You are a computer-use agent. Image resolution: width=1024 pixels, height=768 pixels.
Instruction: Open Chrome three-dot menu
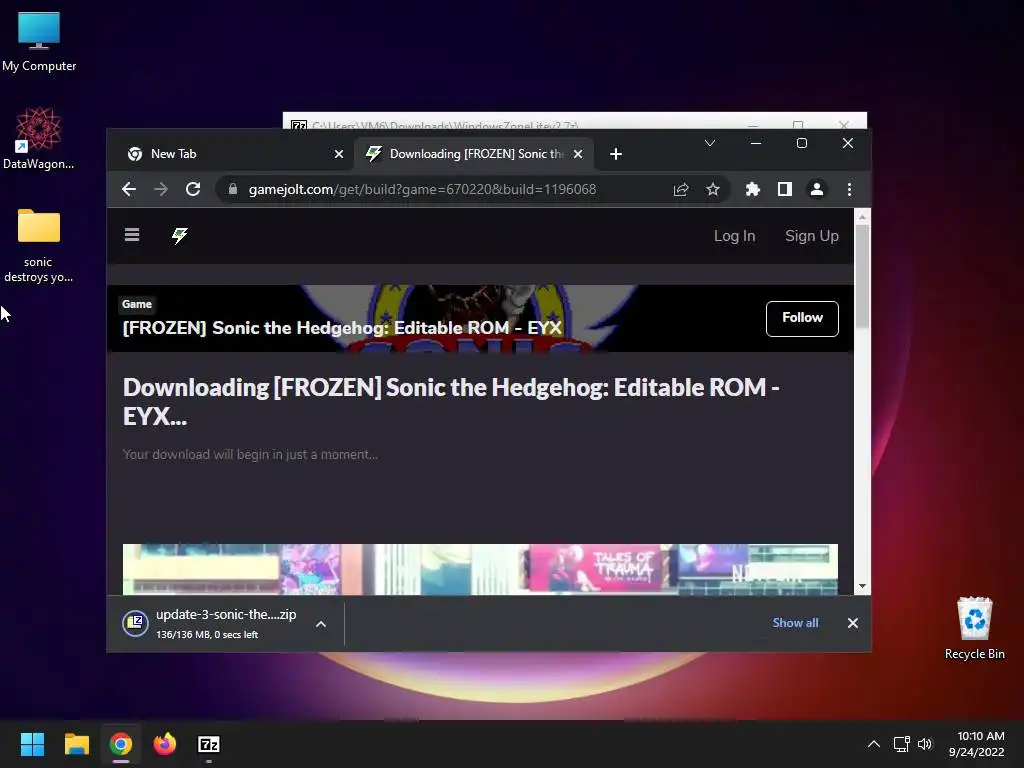[x=849, y=189]
